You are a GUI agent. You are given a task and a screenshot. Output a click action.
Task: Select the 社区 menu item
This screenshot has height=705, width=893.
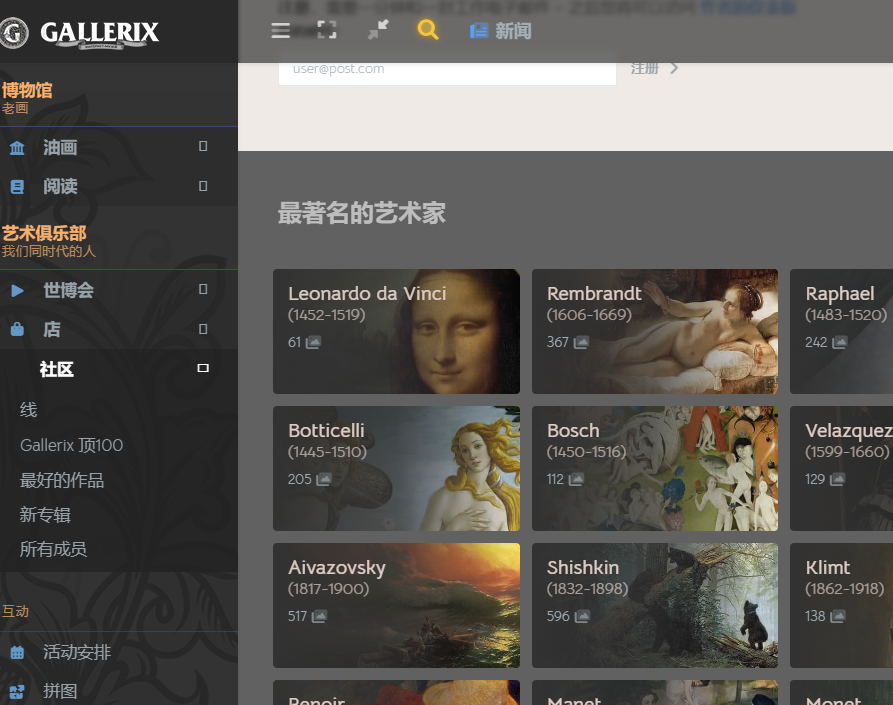[56, 369]
